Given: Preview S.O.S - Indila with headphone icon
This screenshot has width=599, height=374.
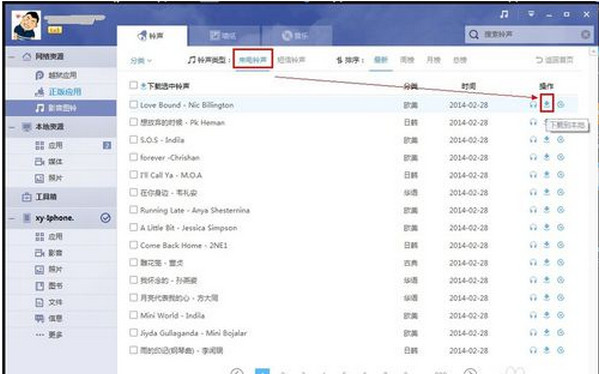Looking at the screenshot, I should 533,140.
